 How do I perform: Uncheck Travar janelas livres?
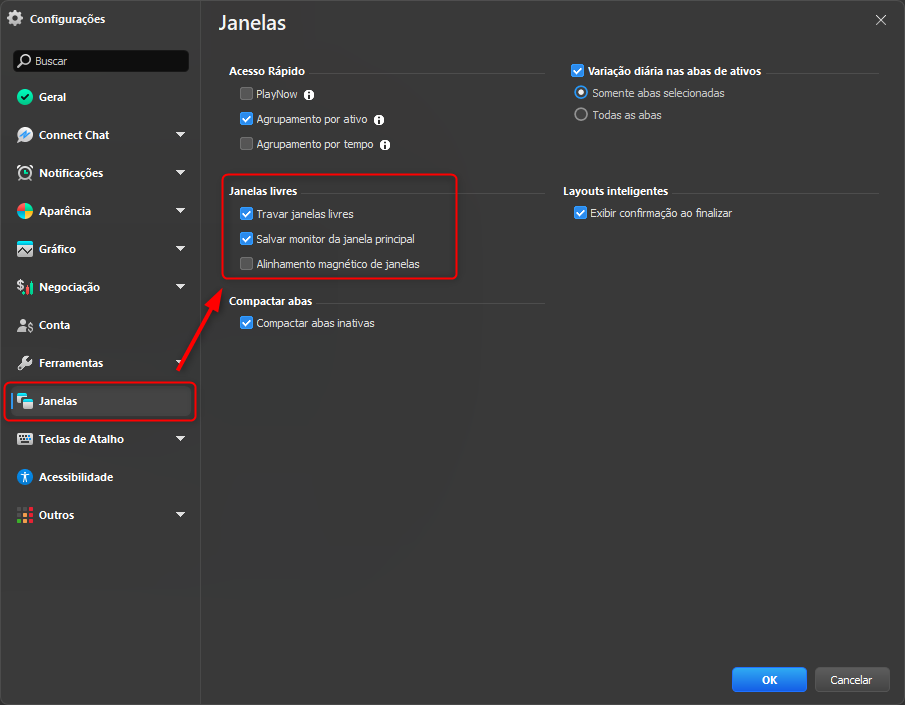click(x=246, y=214)
